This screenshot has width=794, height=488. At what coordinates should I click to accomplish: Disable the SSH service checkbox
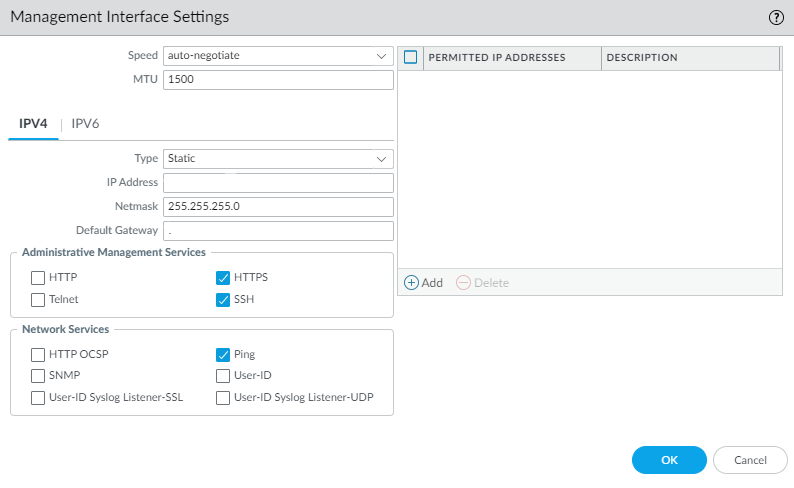(223, 299)
